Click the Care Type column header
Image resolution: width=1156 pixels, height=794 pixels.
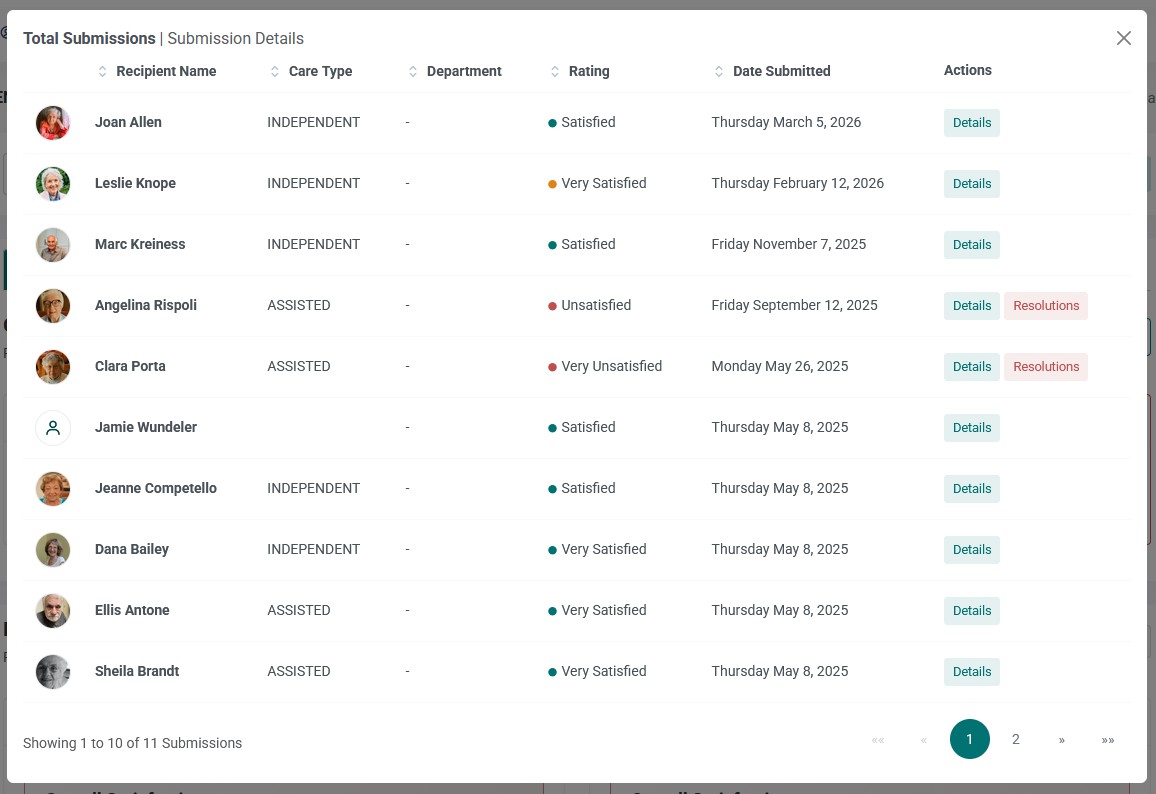coord(321,72)
